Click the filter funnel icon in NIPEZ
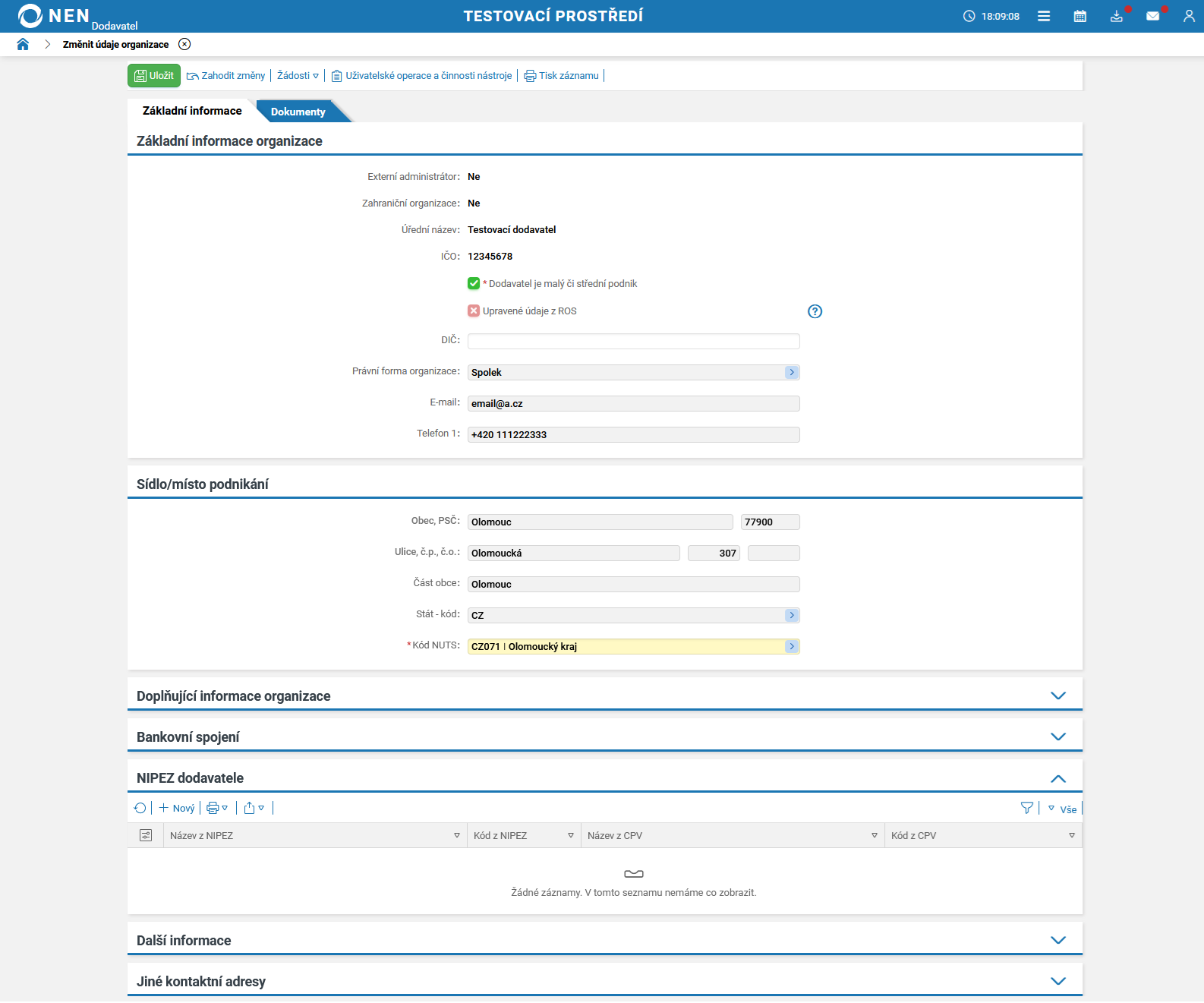This screenshot has height=1003, width=1204. click(1026, 808)
